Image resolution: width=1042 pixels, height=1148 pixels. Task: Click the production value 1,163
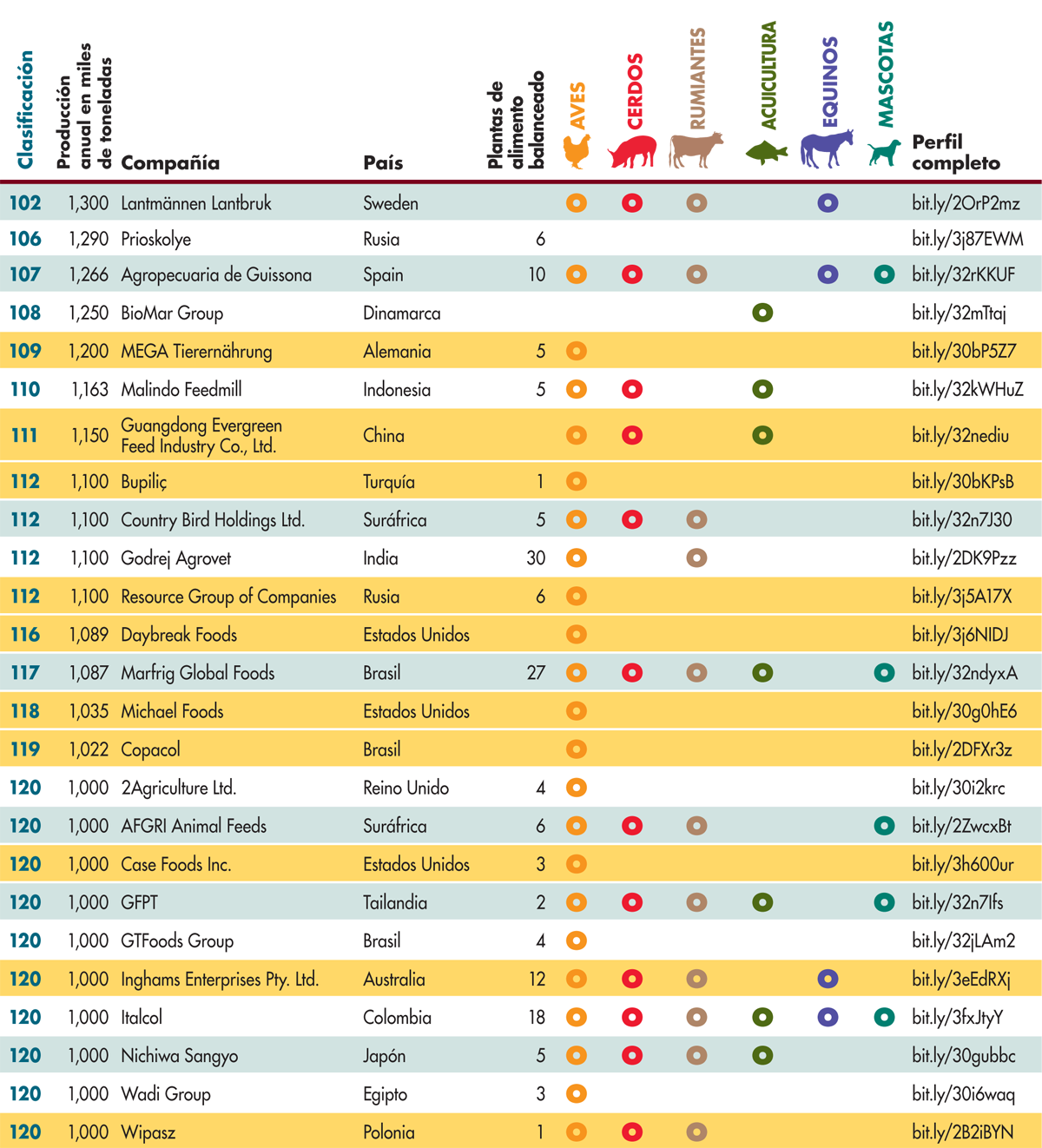tap(89, 390)
